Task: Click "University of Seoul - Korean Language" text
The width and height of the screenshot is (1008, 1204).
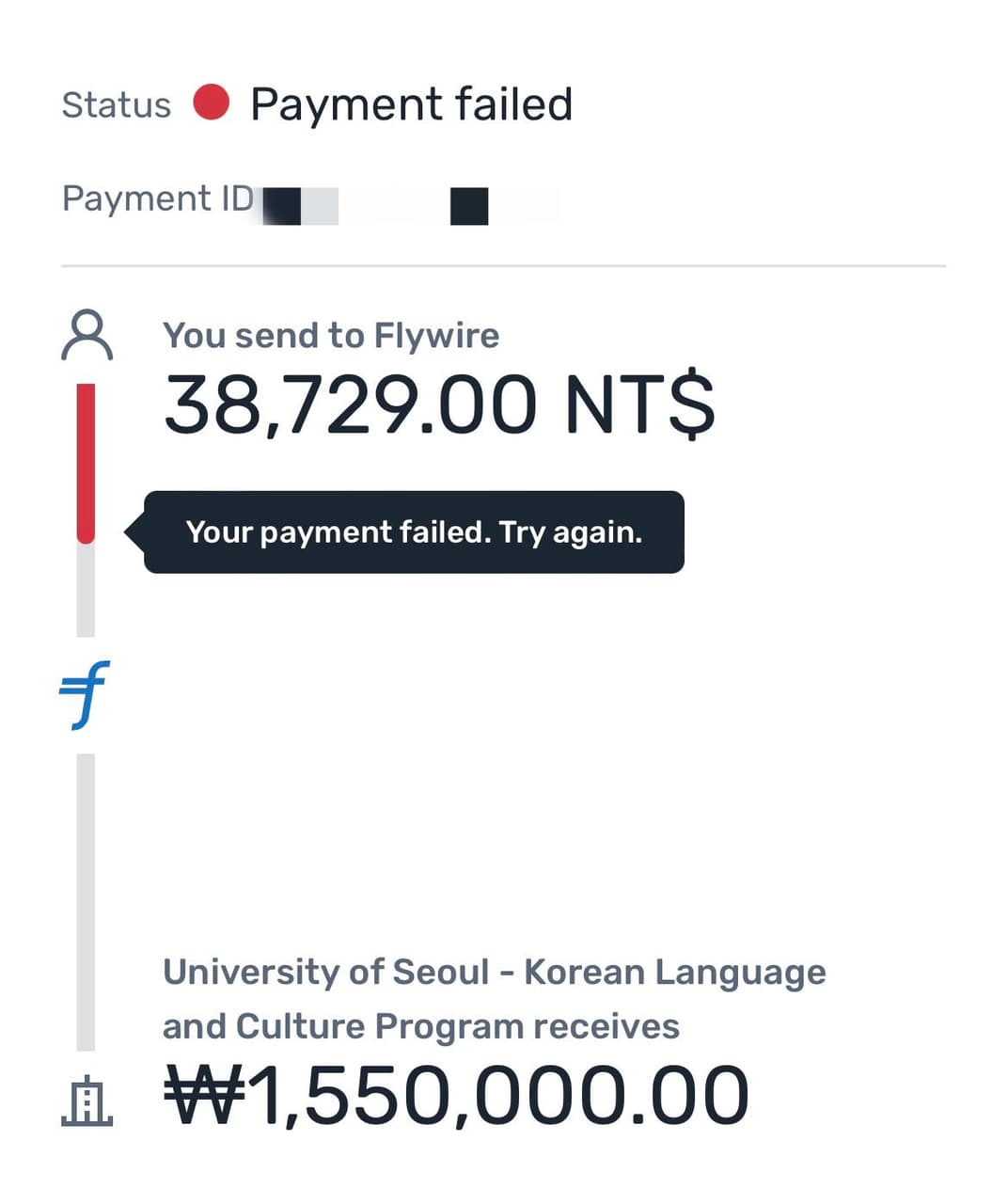Action: 494,972
